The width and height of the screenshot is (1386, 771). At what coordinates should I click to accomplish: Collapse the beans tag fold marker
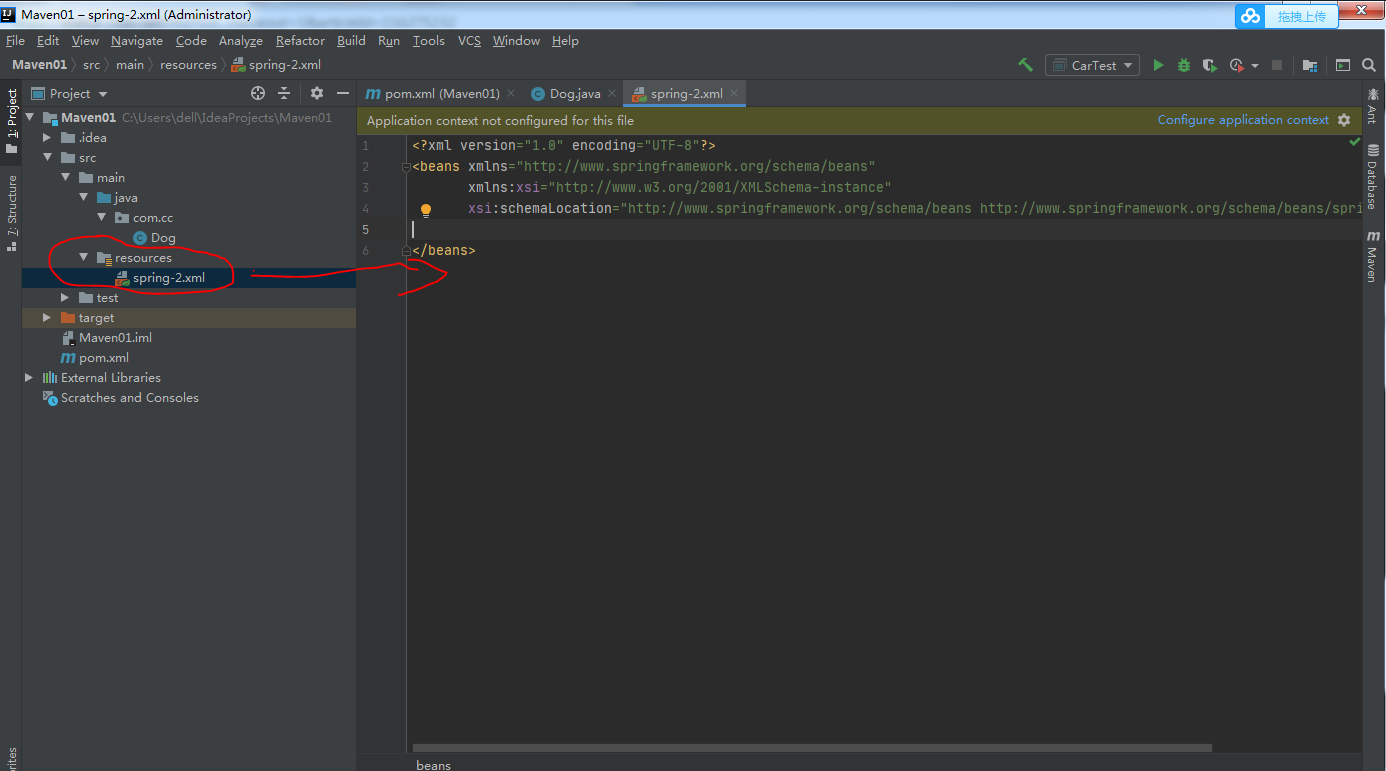coord(406,166)
